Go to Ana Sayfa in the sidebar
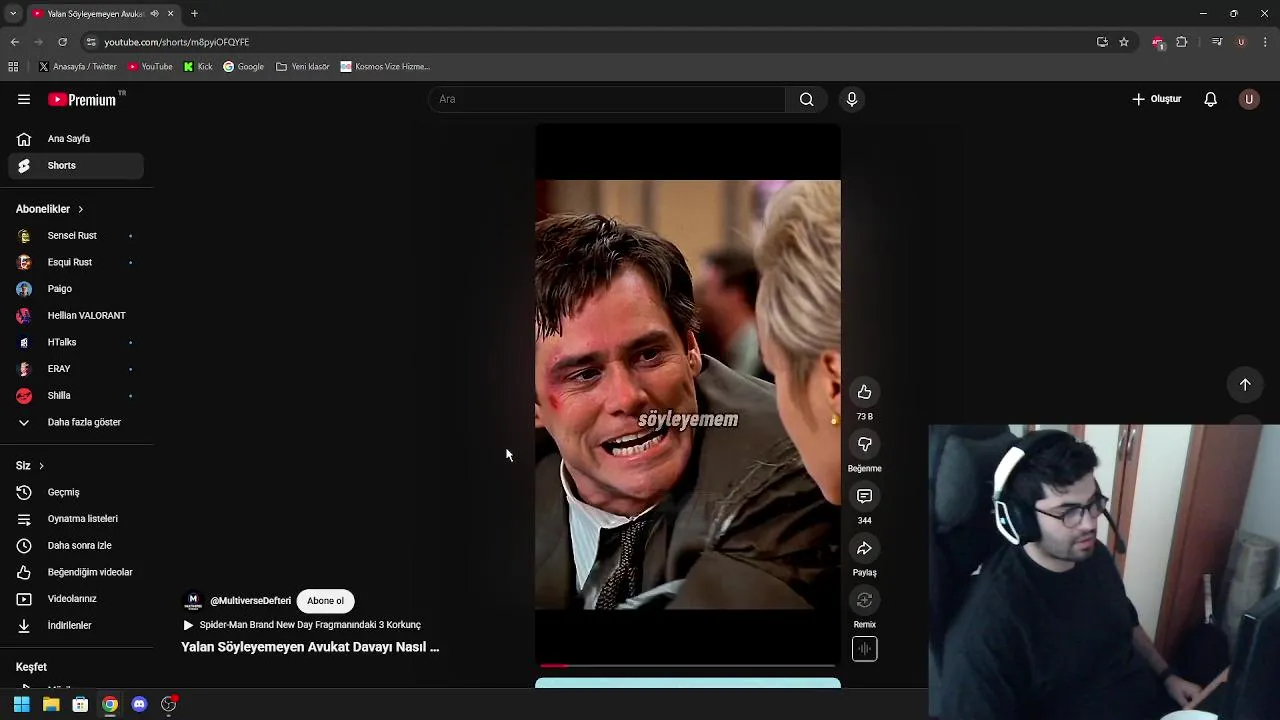Screen dimensions: 1280x720 point(76,139)
